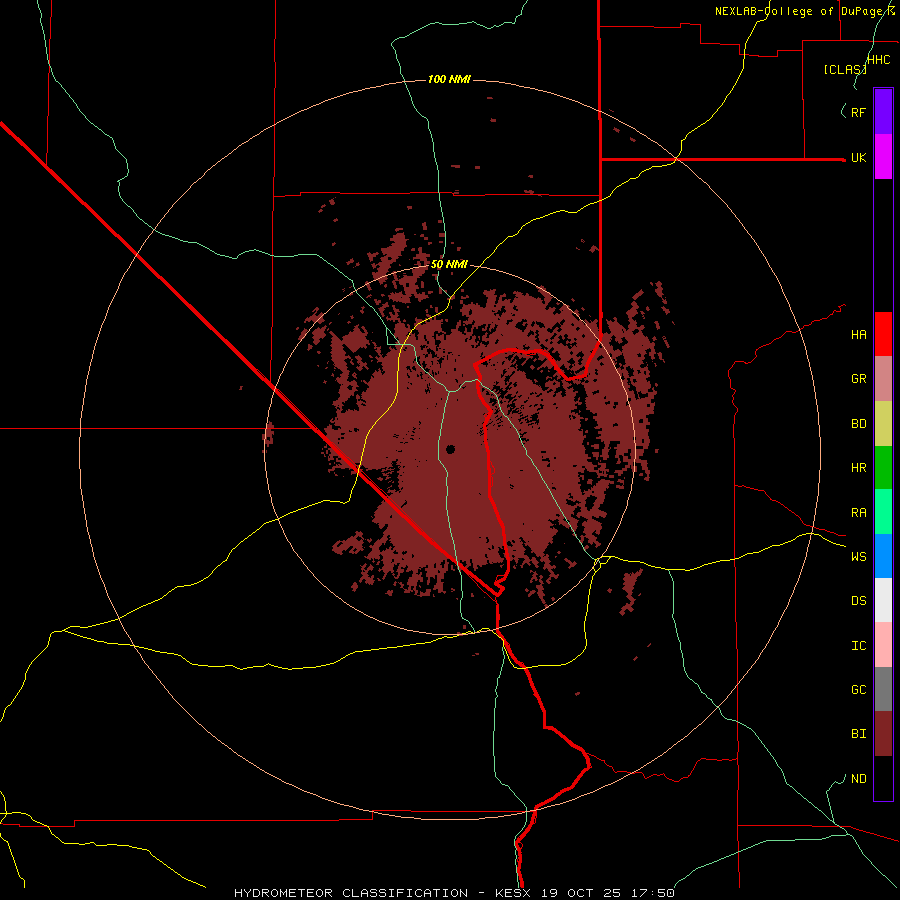900x900 pixels.
Task: Click the UK magenta legend swatch
Action: point(883,157)
